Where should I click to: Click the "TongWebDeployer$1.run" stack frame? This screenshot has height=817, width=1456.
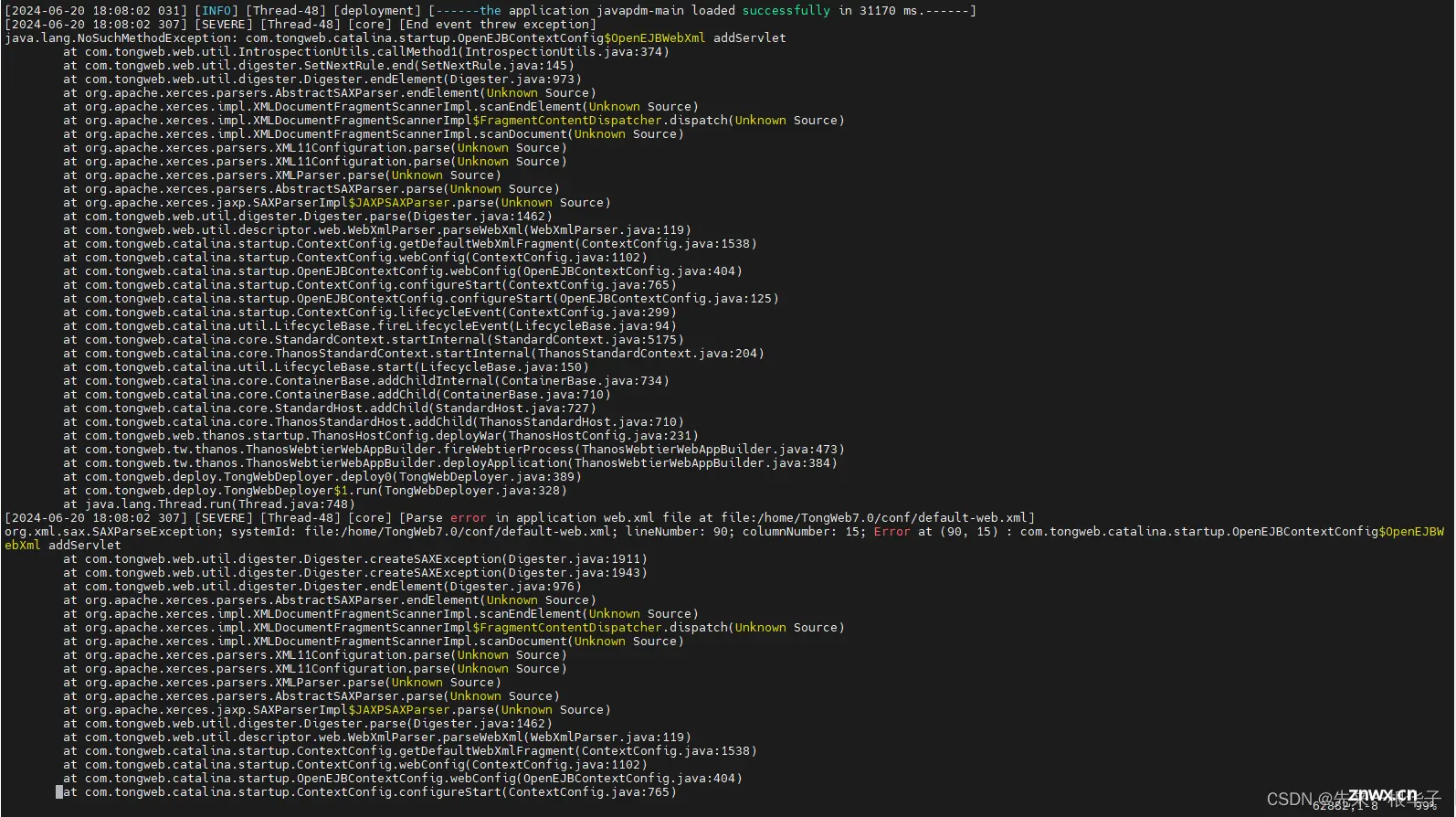pyautogui.click(x=315, y=491)
